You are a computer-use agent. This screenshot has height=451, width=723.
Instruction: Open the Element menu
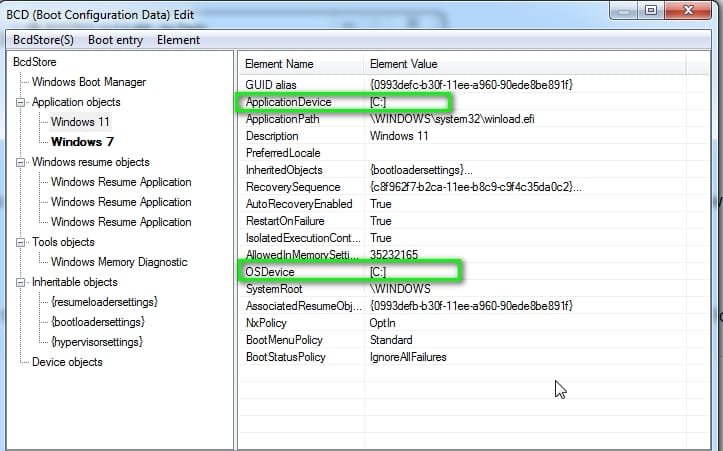coord(178,40)
